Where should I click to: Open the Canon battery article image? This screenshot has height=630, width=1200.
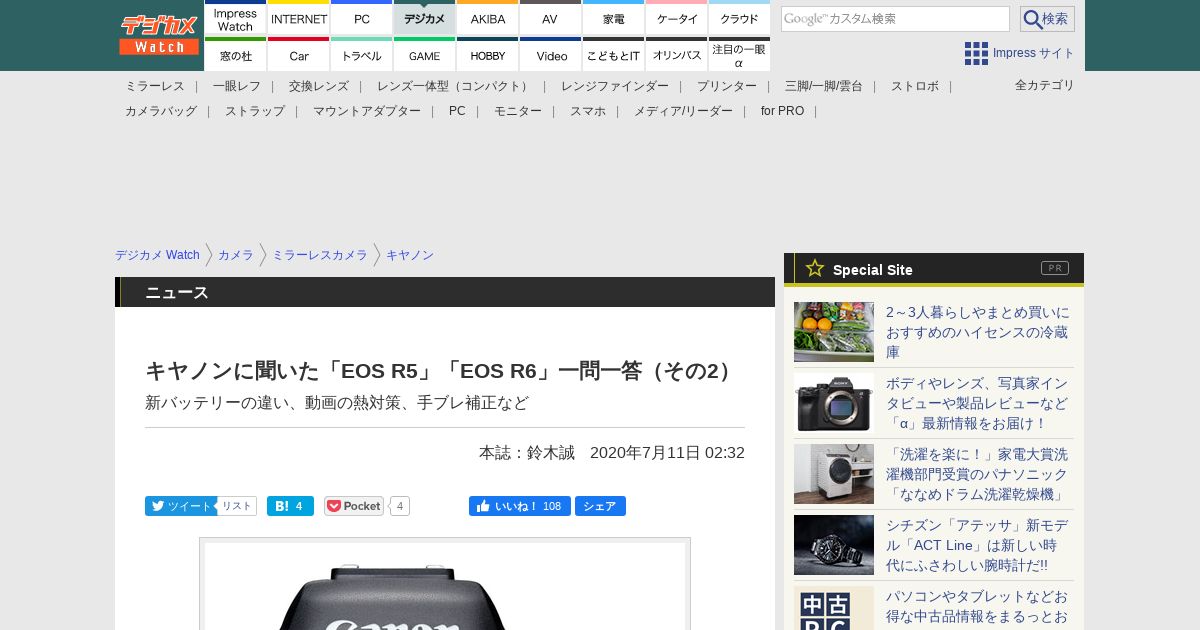click(445, 585)
